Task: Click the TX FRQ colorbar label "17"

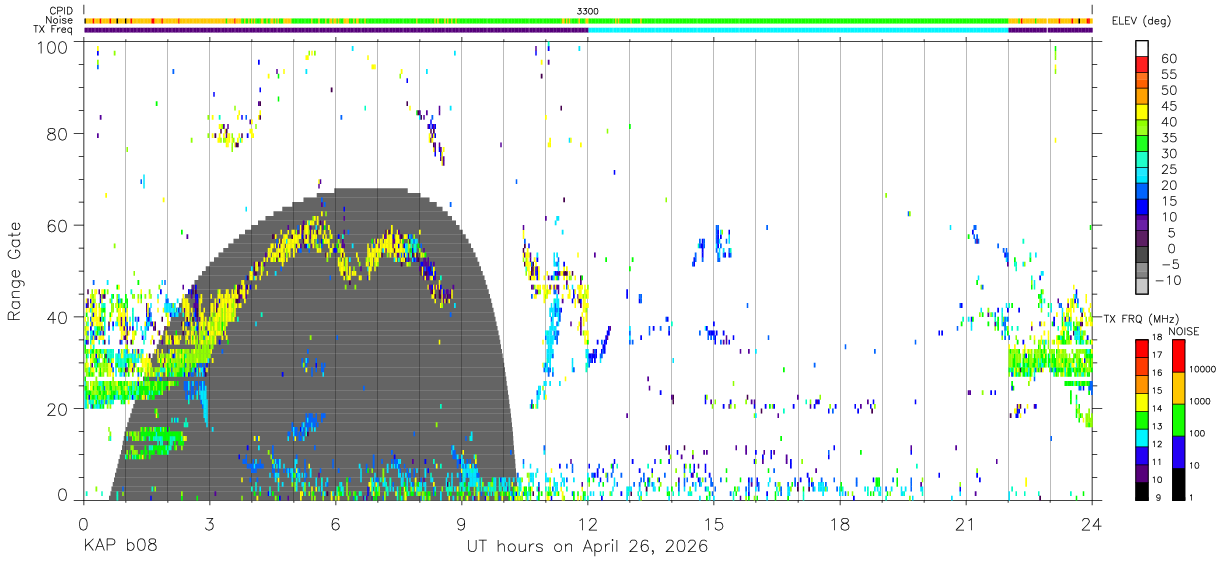Action: 1158,355
